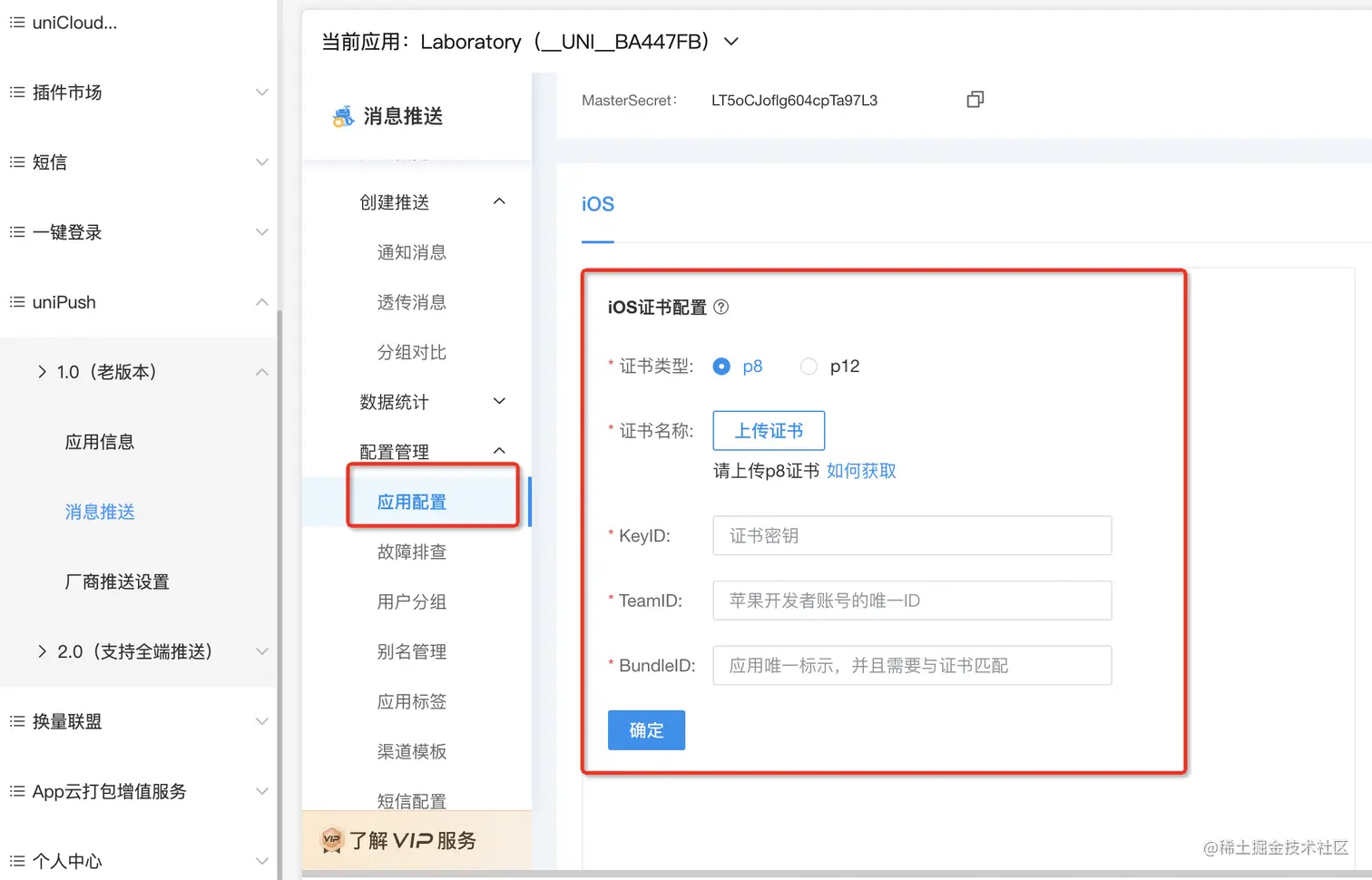1372x880 pixels.
Task: Expand 短信 menu chevron
Action: coord(262,162)
